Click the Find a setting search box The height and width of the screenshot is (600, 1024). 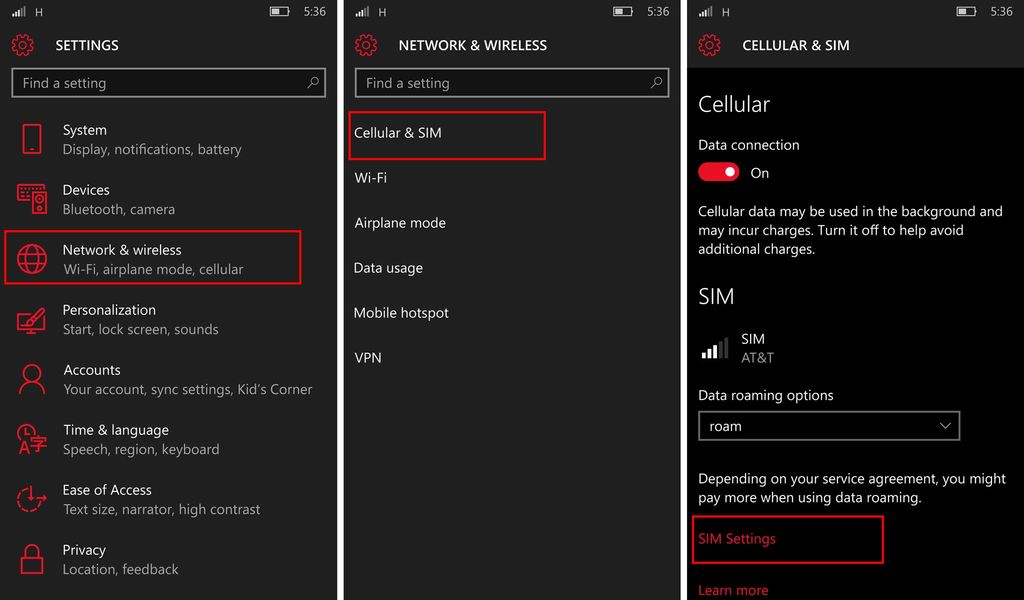point(168,83)
